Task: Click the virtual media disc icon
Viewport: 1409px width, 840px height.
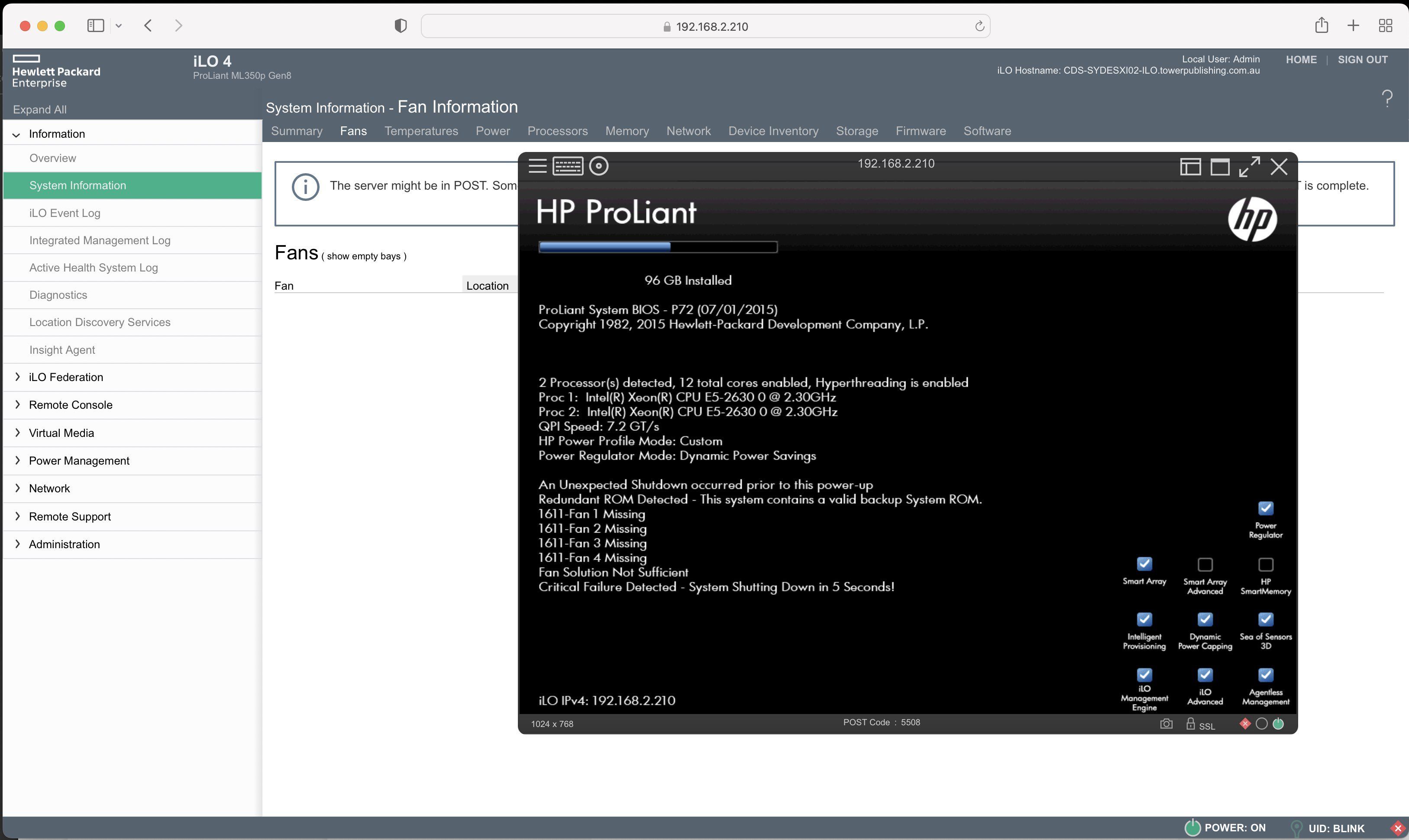Action: (598, 166)
